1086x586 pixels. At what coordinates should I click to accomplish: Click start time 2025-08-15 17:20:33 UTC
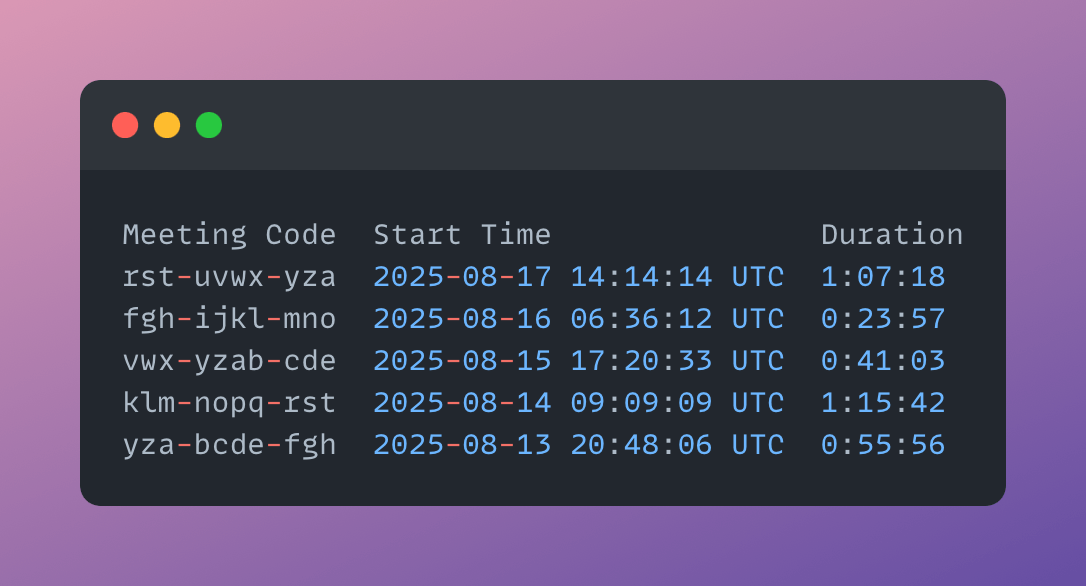(x=578, y=361)
